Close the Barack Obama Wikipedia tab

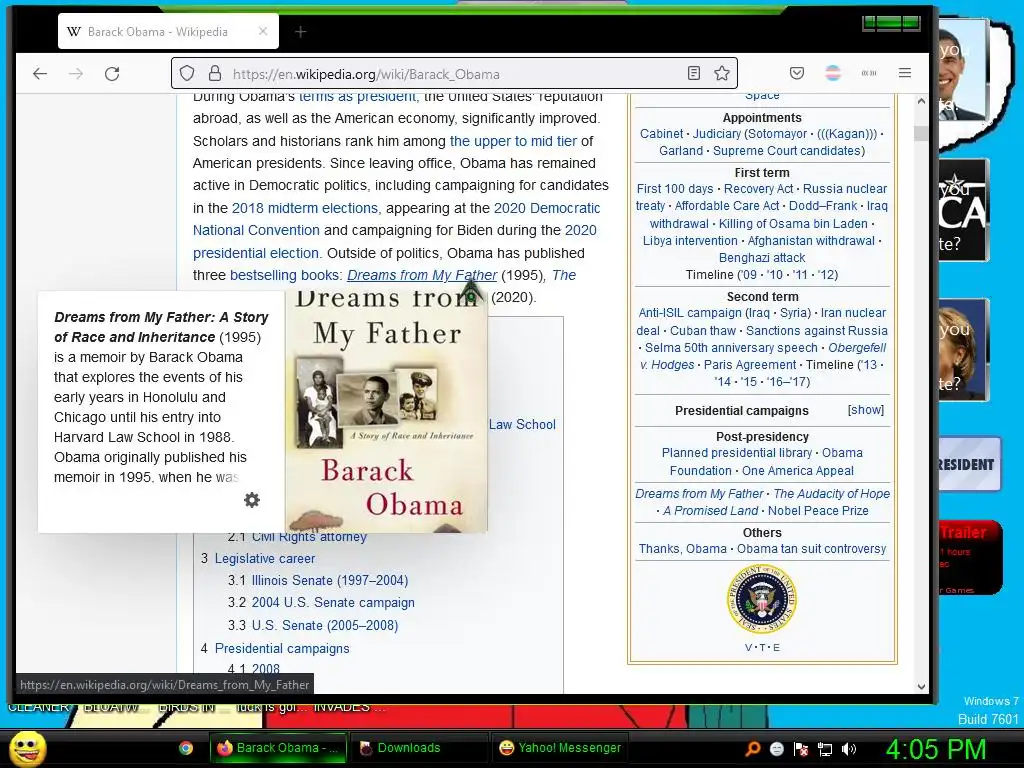pos(263,31)
